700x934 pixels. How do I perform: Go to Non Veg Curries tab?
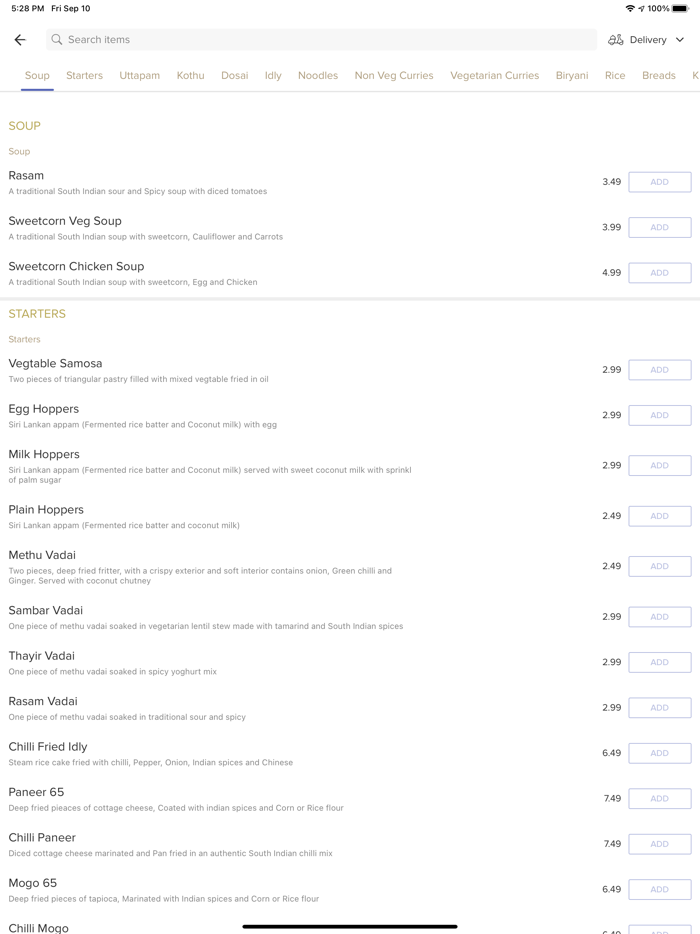(x=394, y=75)
